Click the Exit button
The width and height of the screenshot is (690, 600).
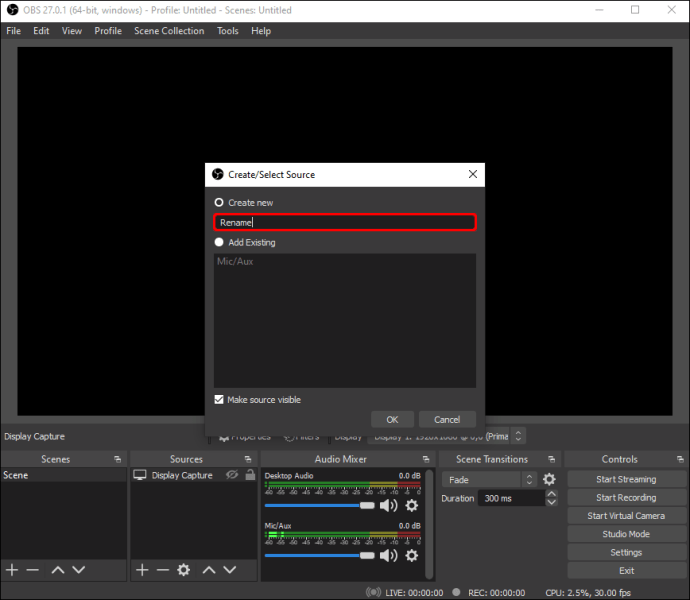(x=626, y=571)
